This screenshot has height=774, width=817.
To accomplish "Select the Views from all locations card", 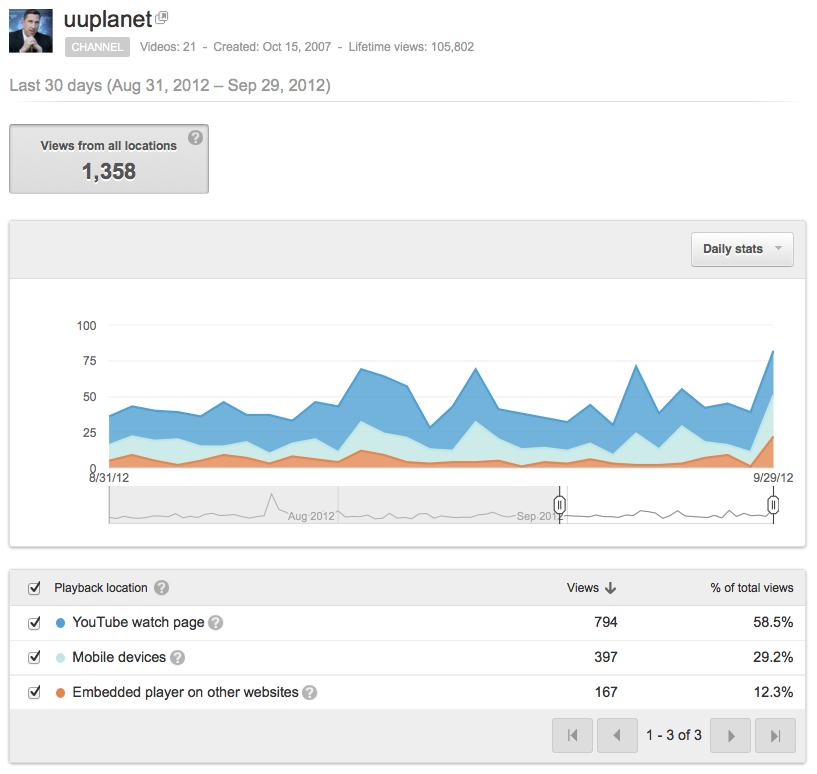I will coord(108,158).
